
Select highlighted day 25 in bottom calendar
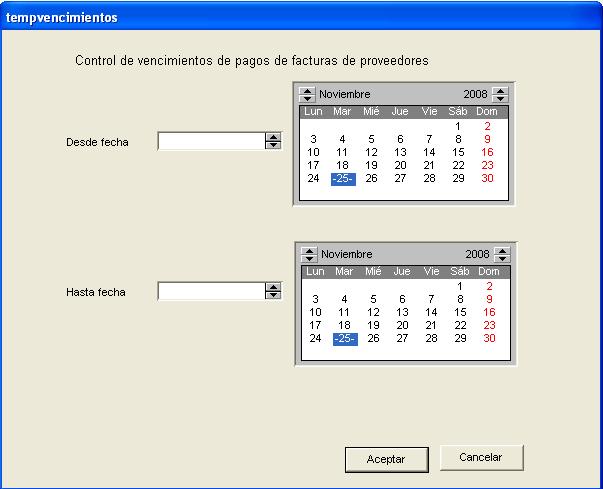[345, 339]
